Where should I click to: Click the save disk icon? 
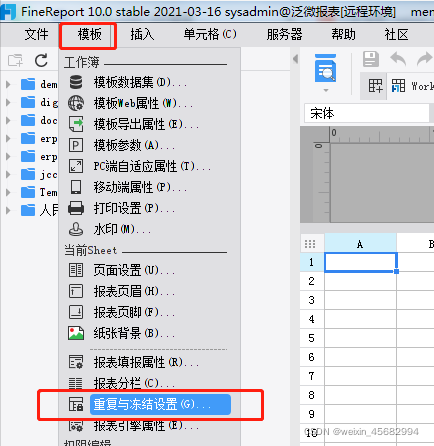(x=371, y=59)
